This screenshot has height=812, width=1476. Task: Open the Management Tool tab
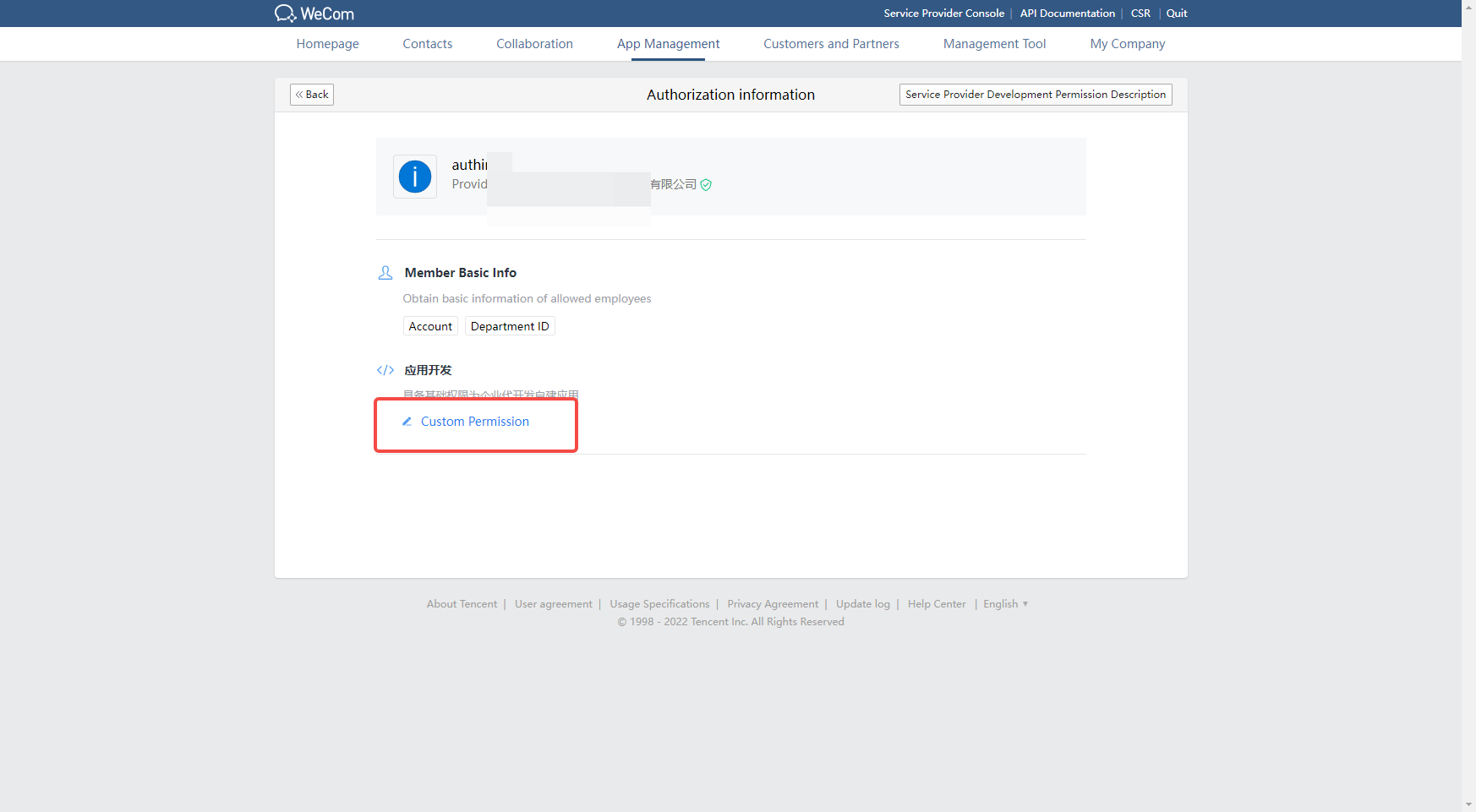coord(994,44)
